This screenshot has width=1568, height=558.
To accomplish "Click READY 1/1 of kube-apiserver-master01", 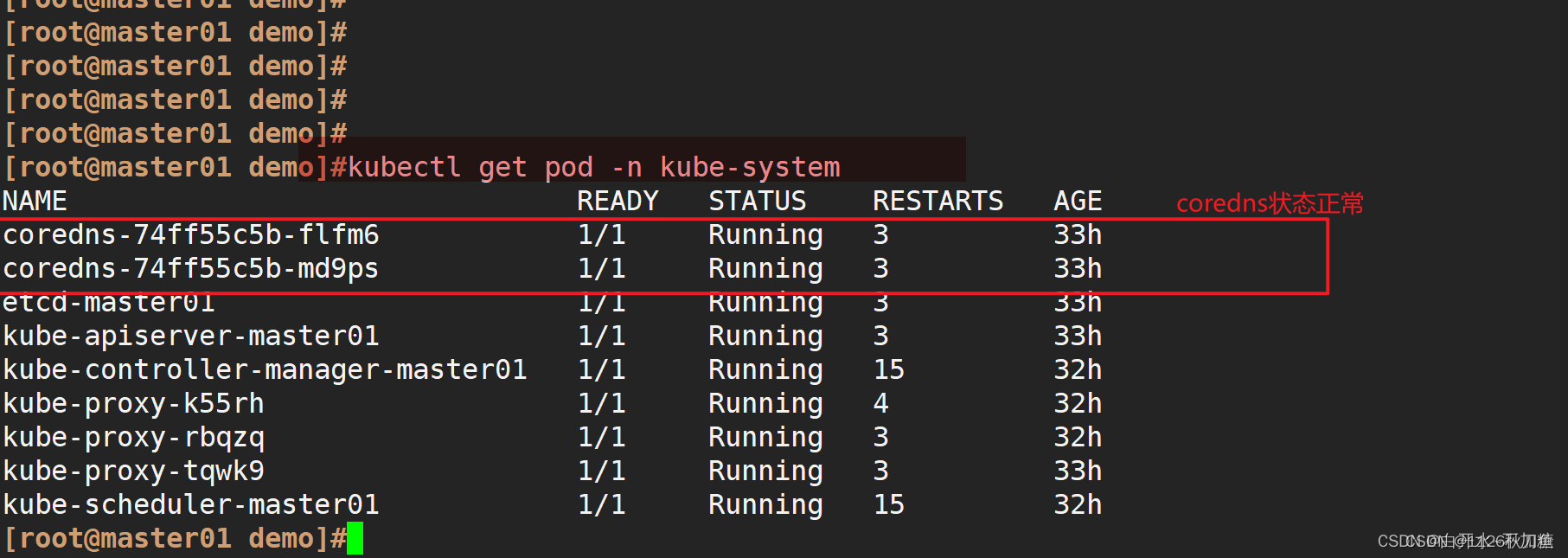I will click(601, 336).
